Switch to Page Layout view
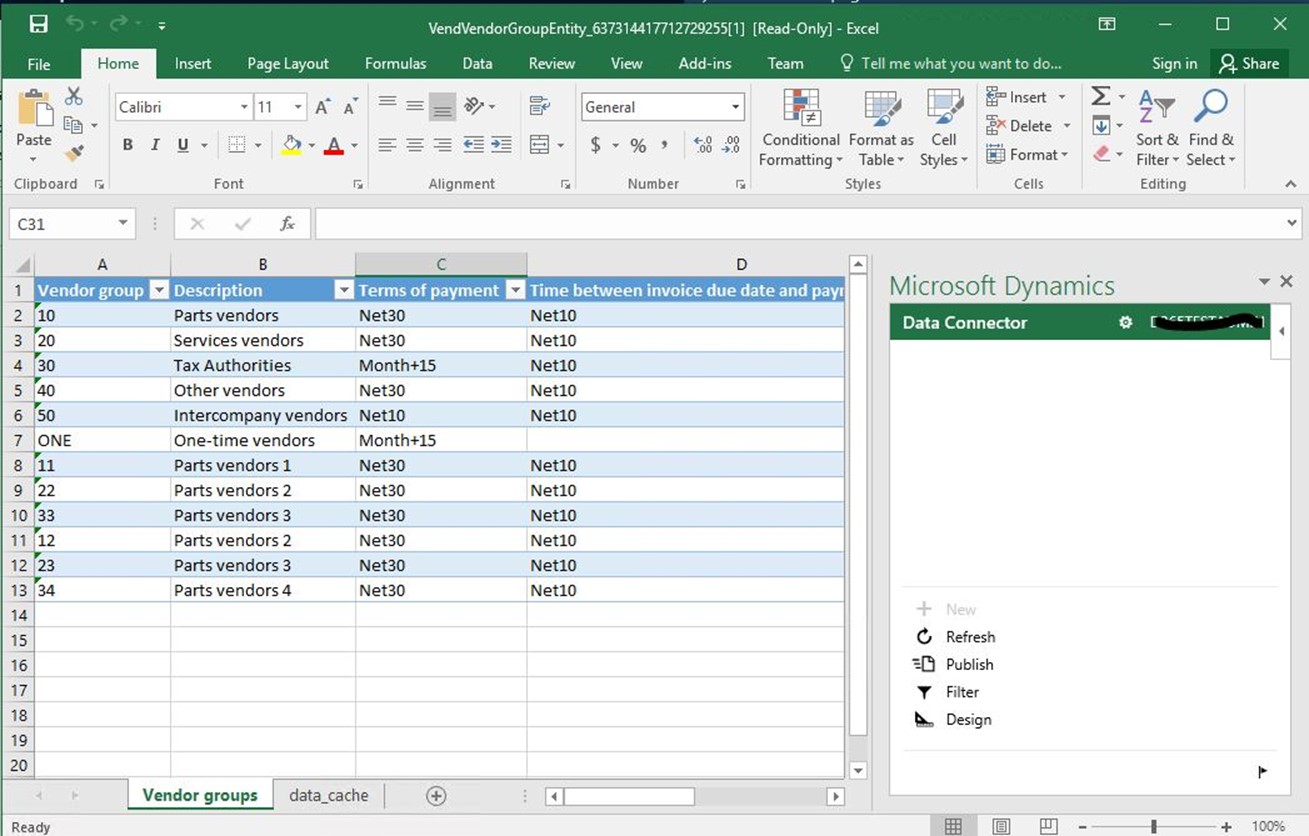Screen dimensions: 1309x836 point(1001,826)
